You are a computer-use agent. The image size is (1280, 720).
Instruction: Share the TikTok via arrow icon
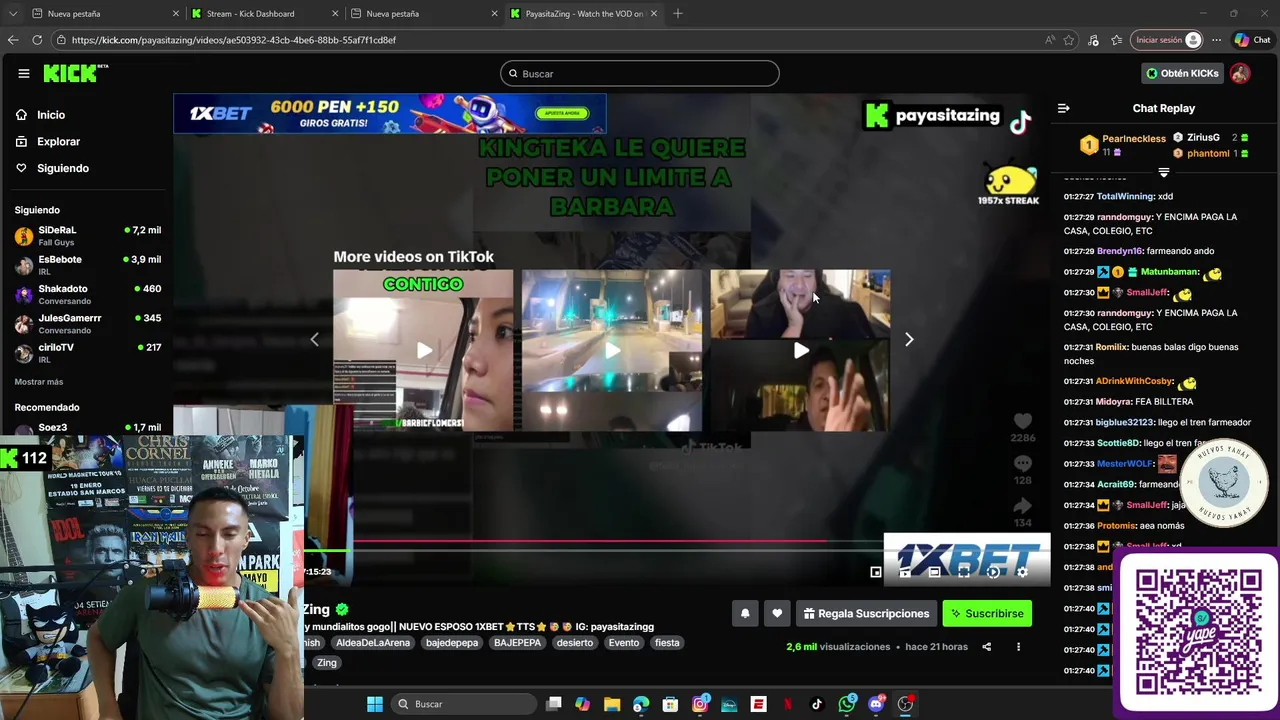click(1022, 506)
